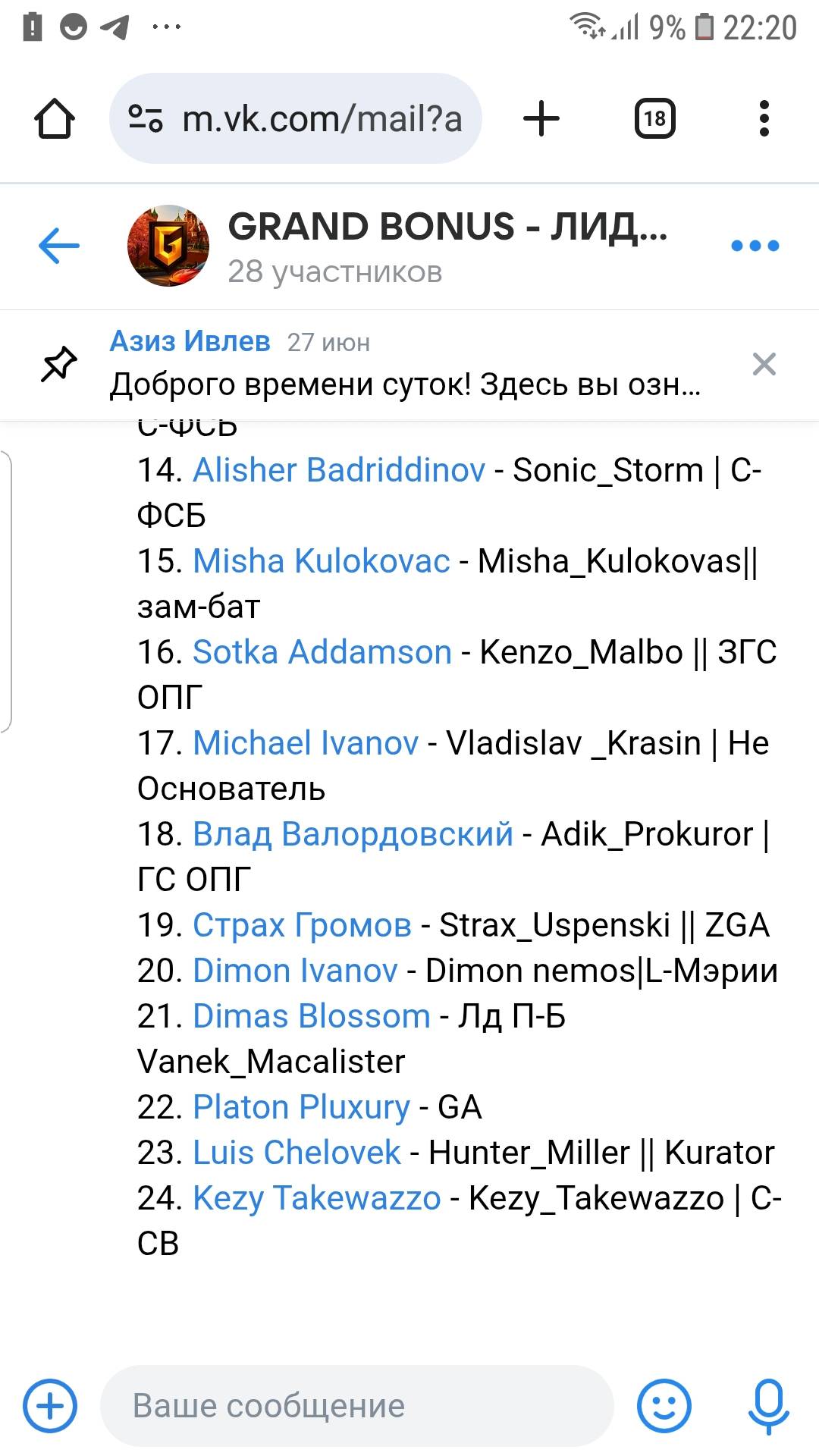Show the 18 open tabs switcher

point(654,119)
